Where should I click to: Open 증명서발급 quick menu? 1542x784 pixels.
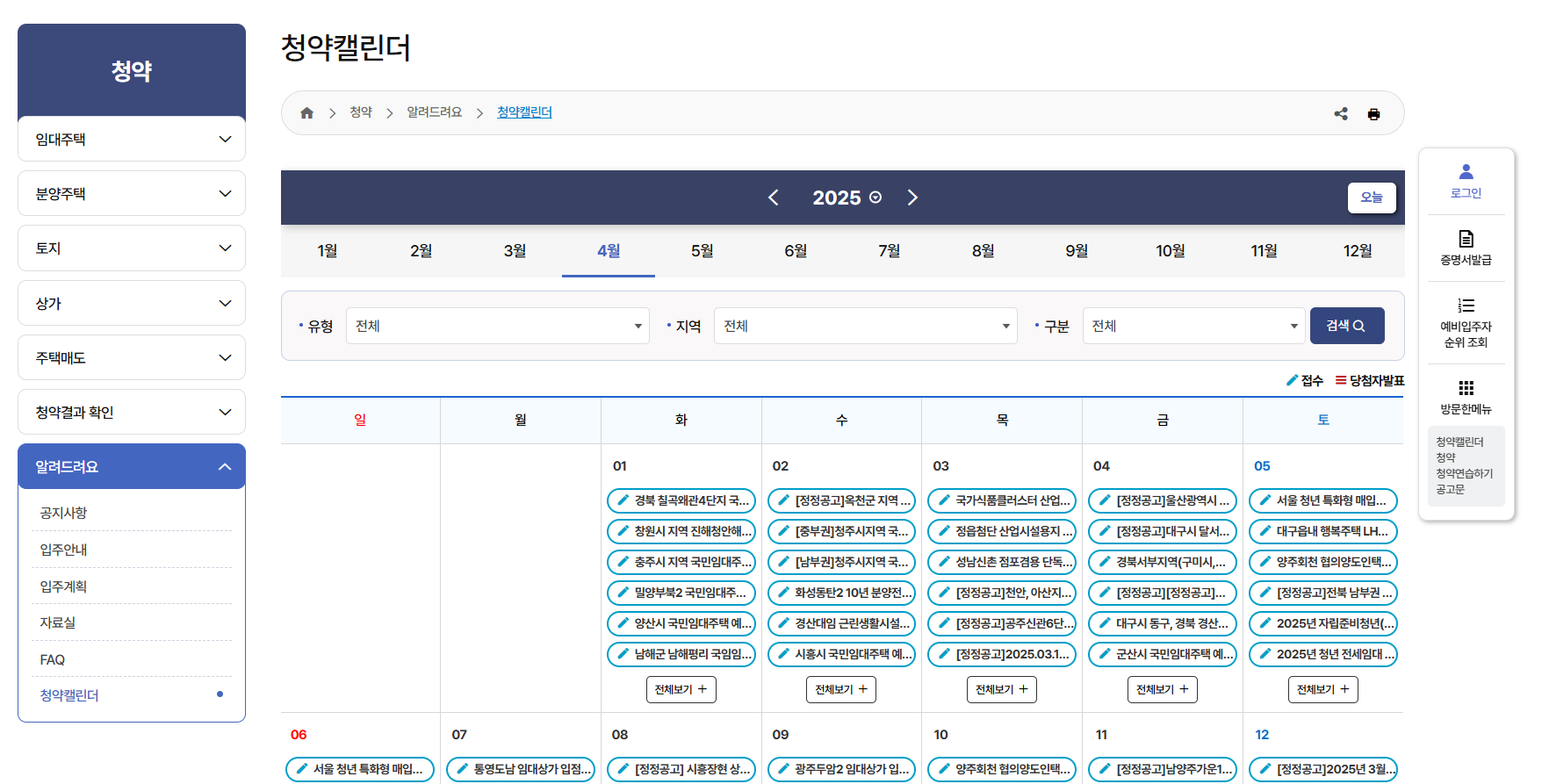tap(1466, 248)
